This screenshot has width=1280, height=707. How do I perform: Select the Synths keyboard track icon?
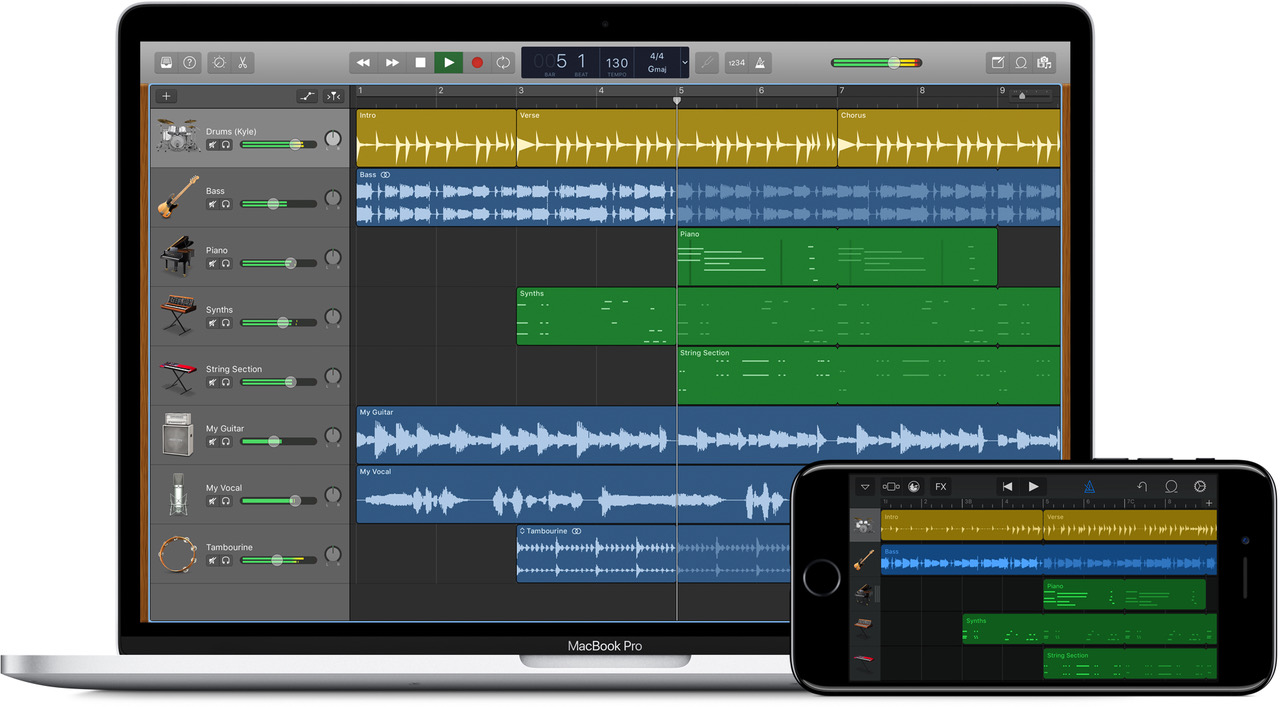178,314
